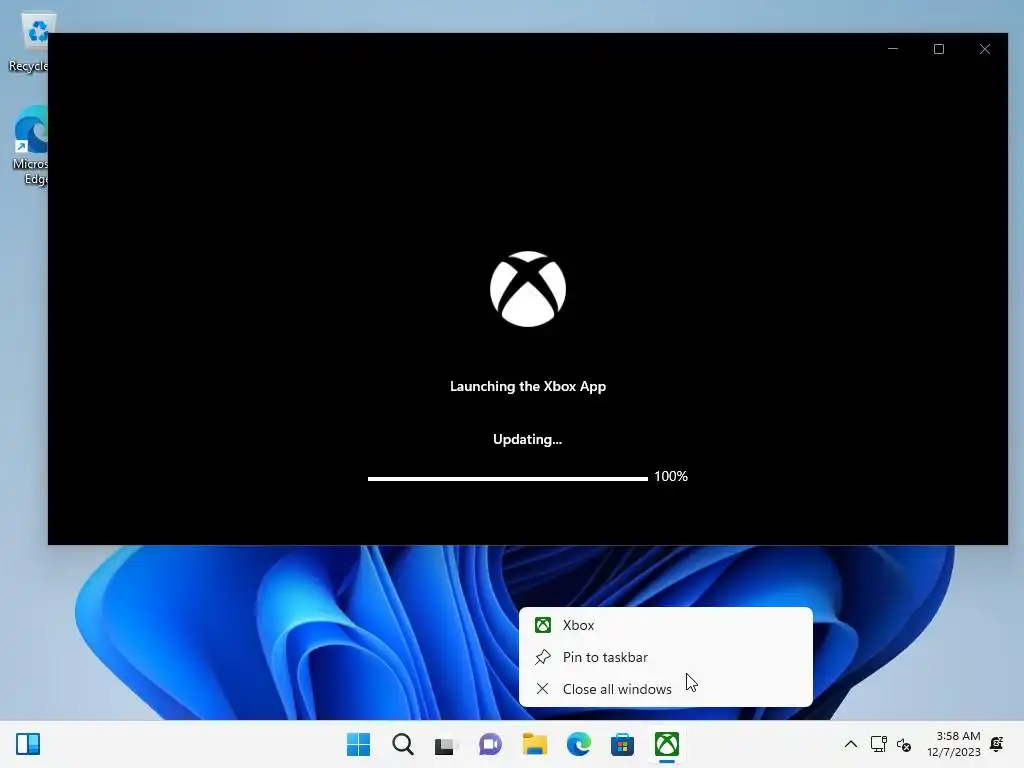
Task: Open the Windows Start menu
Action: [x=359, y=744]
